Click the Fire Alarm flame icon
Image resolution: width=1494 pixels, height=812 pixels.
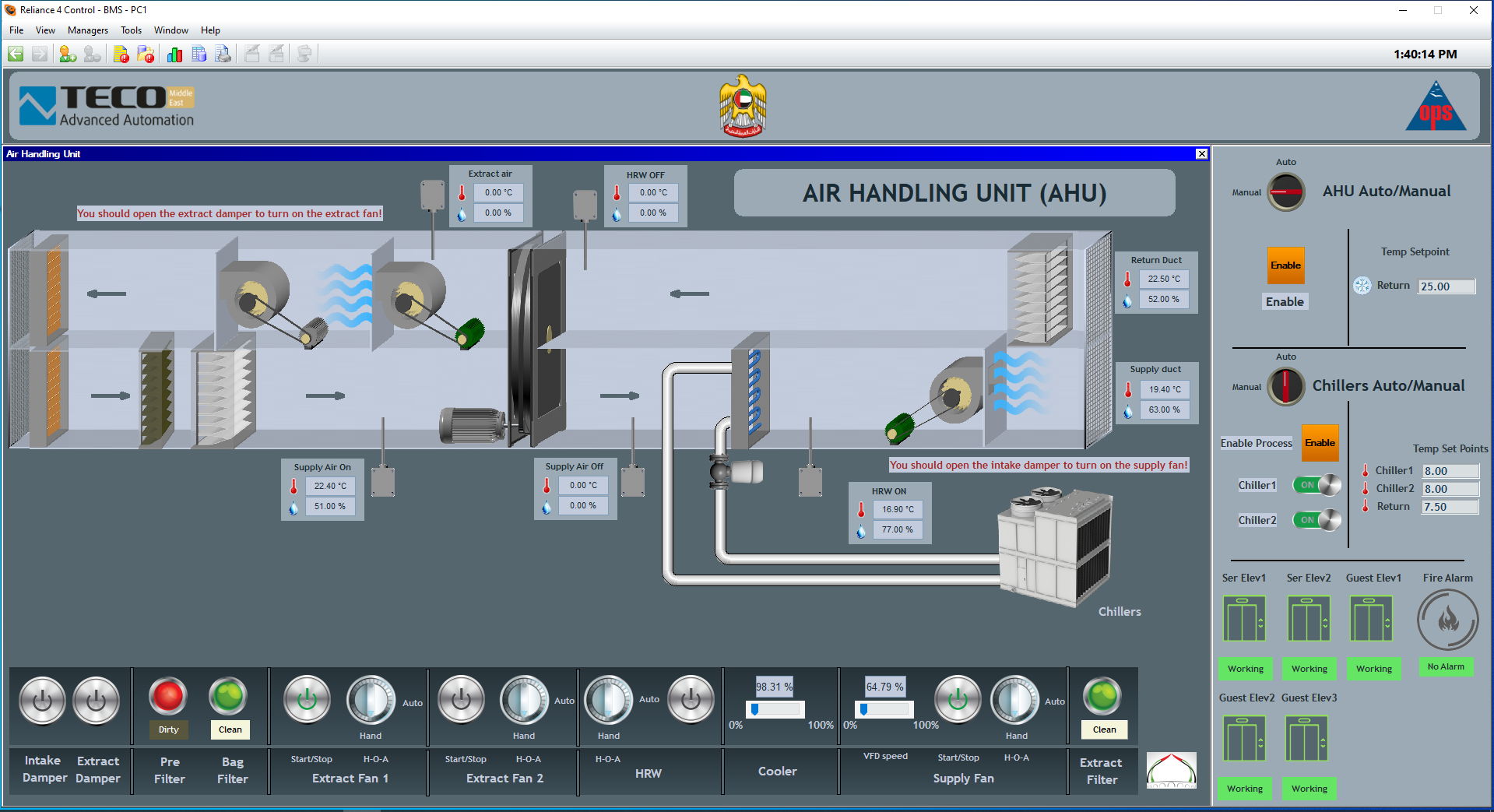[1447, 620]
